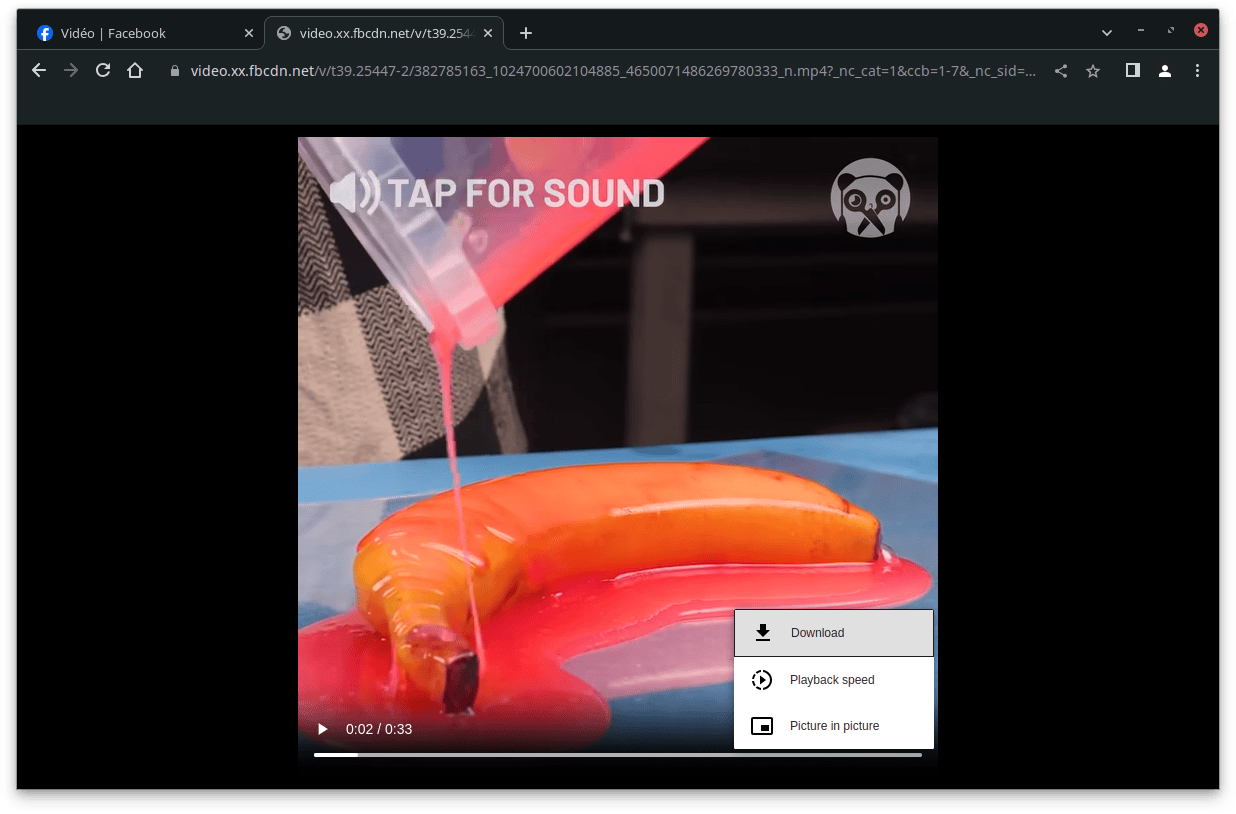View site information via the lock icon
The width and height of the screenshot is (1236, 814).
(175, 71)
